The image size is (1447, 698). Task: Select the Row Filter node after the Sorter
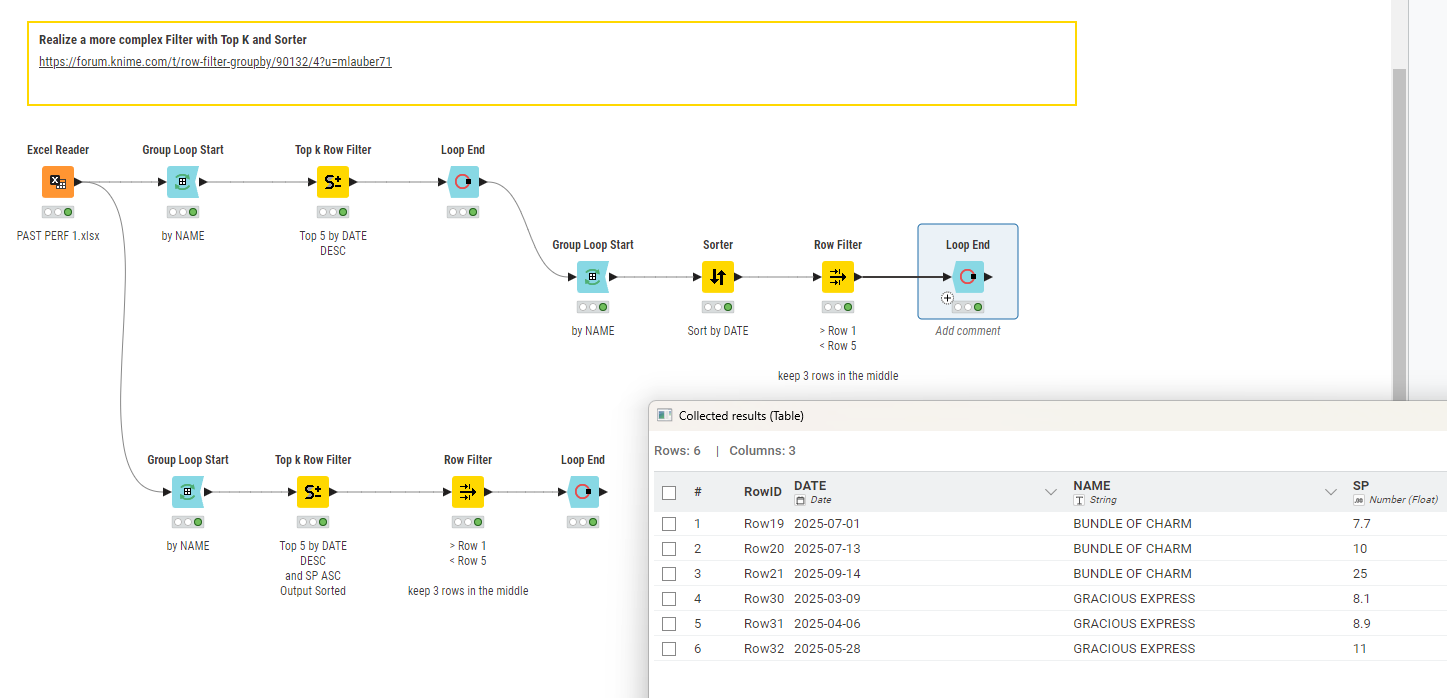tap(837, 277)
